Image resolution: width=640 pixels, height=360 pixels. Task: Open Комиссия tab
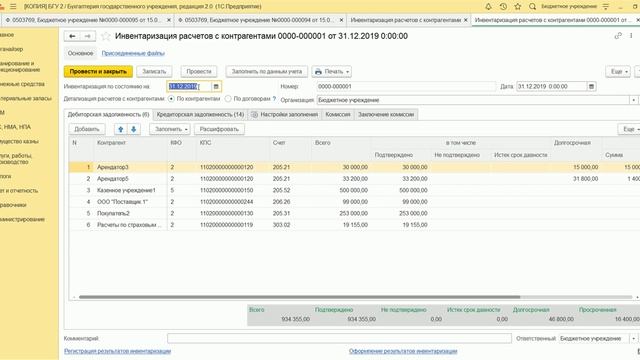338,115
